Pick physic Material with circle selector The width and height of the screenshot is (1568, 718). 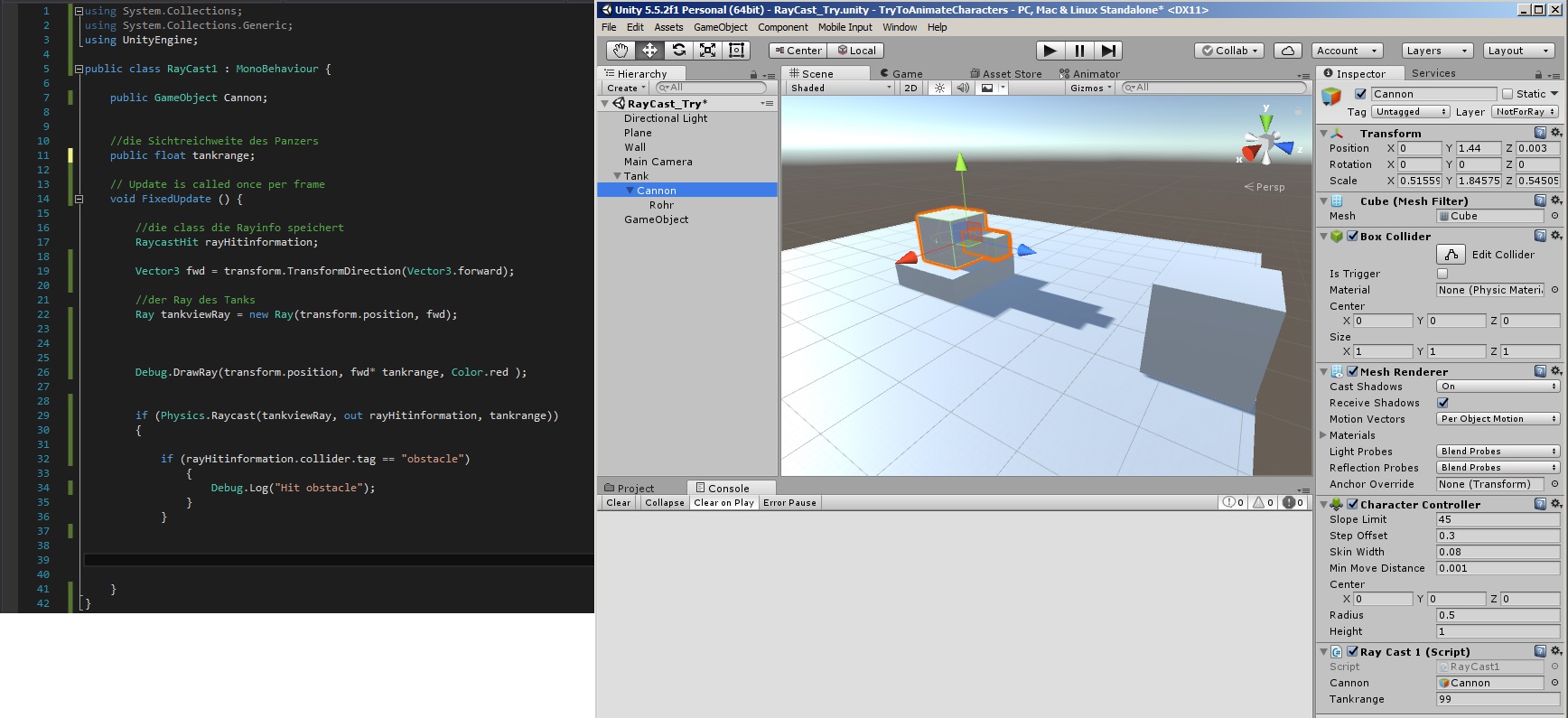(x=1554, y=290)
